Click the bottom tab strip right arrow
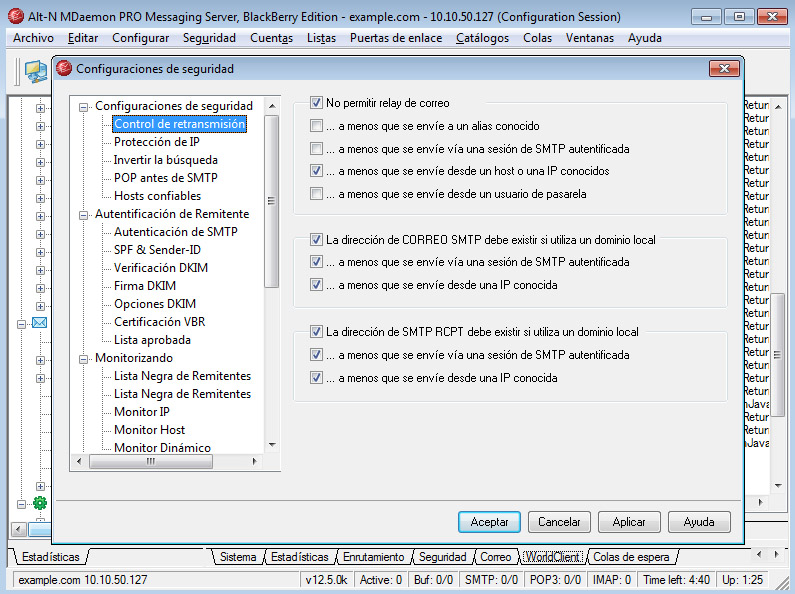This screenshot has height=594, width=795. tap(776, 554)
